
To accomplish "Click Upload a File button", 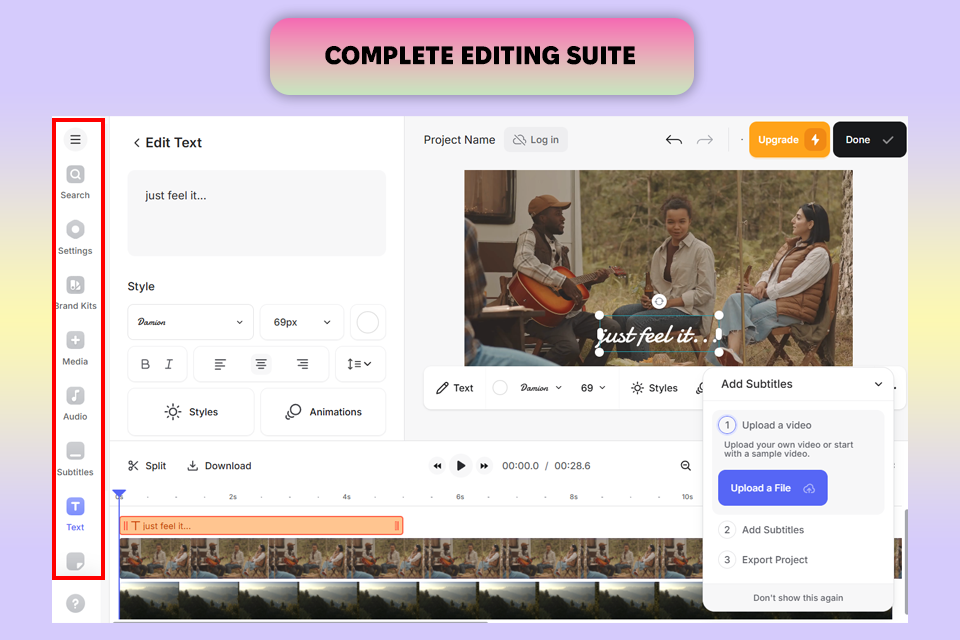I will [773, 488].
